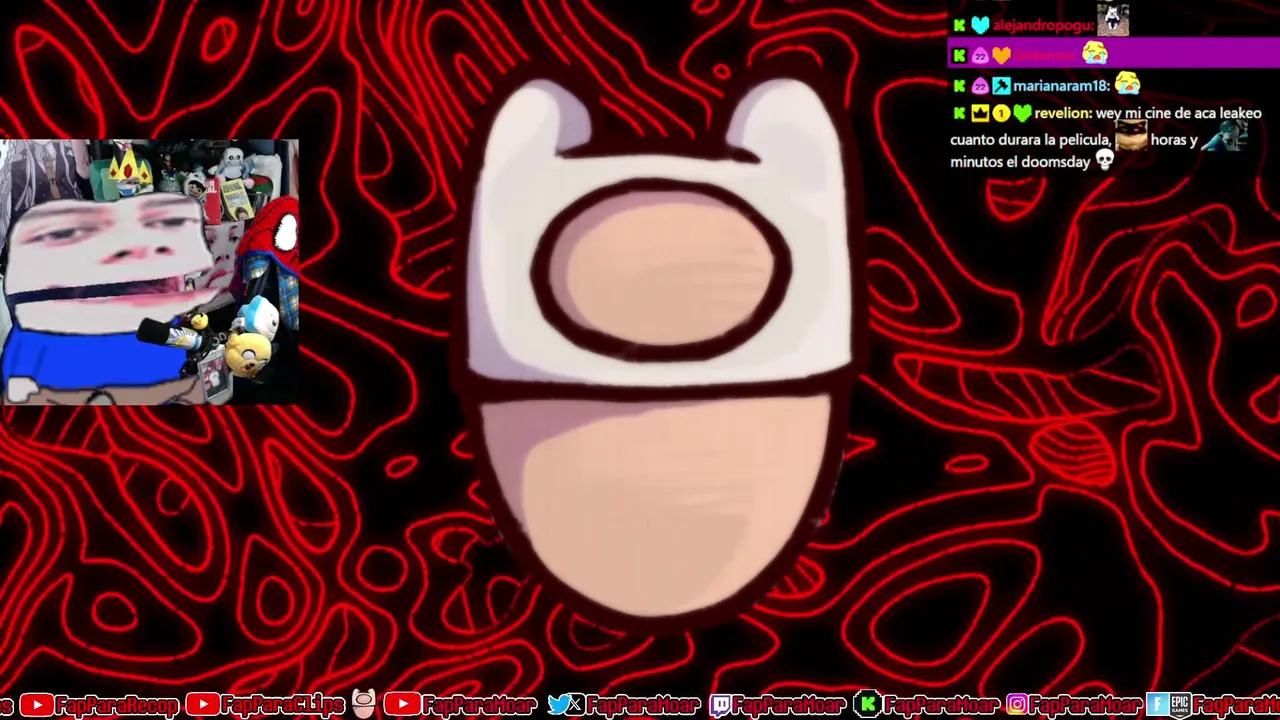Viewport: 1280px width, 720px height.
Task: Click the crying emoji after marianaram18
Action: point(1127,84)
